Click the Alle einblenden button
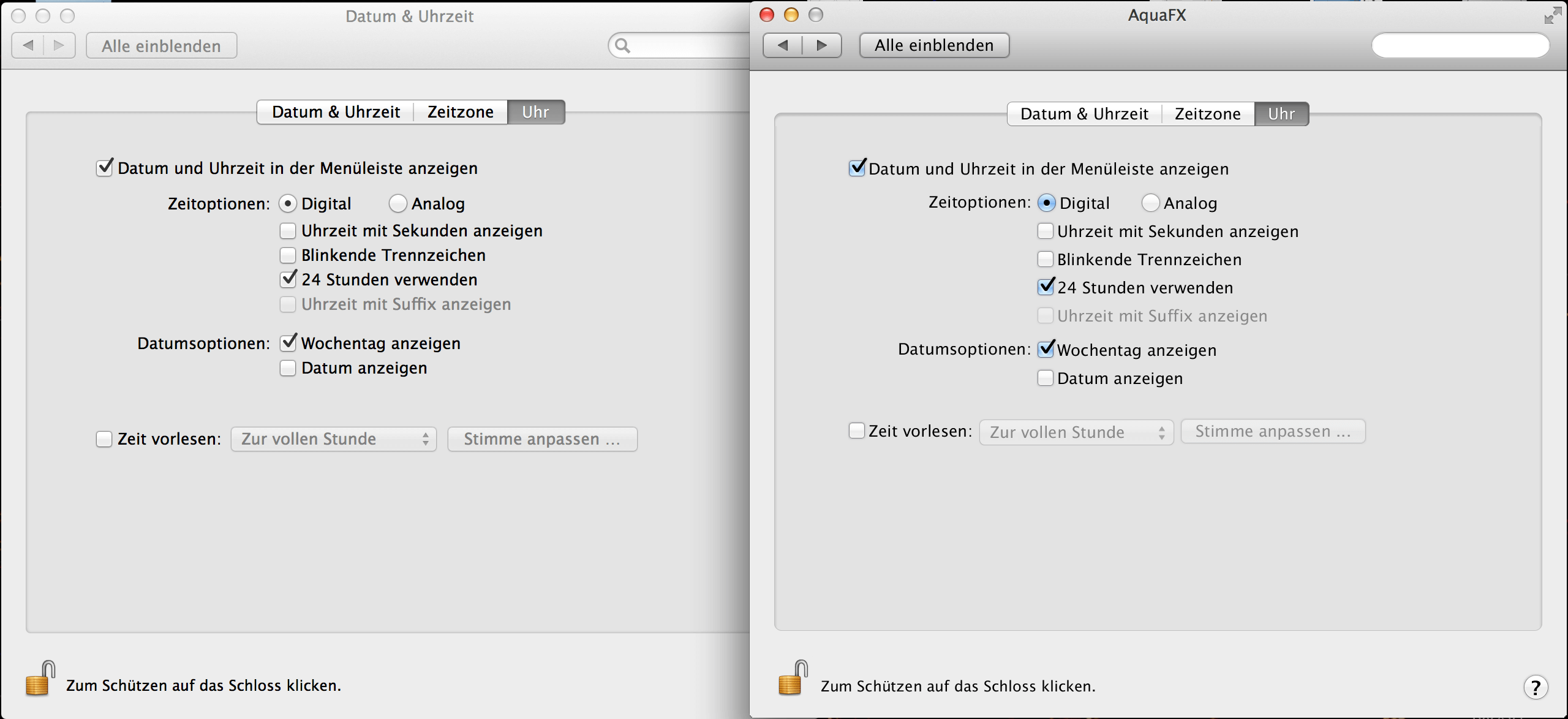Viewport: 1568px width, 719px height. pyautogui.click(x=161, y=45)
